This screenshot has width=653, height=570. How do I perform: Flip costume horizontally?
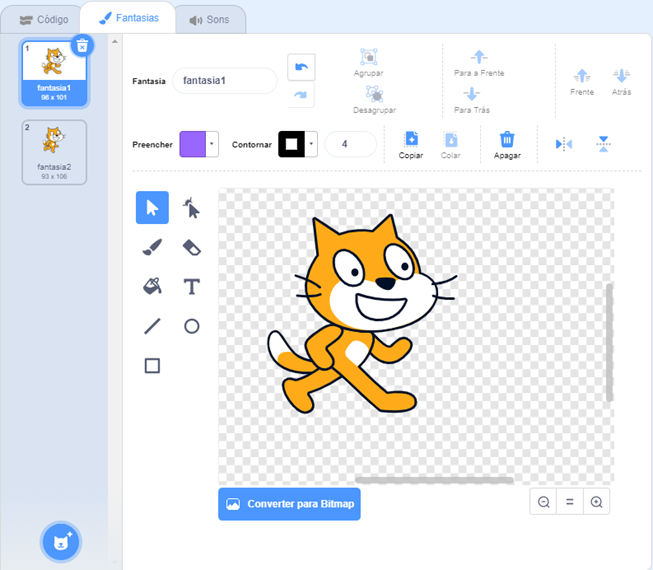564,144
